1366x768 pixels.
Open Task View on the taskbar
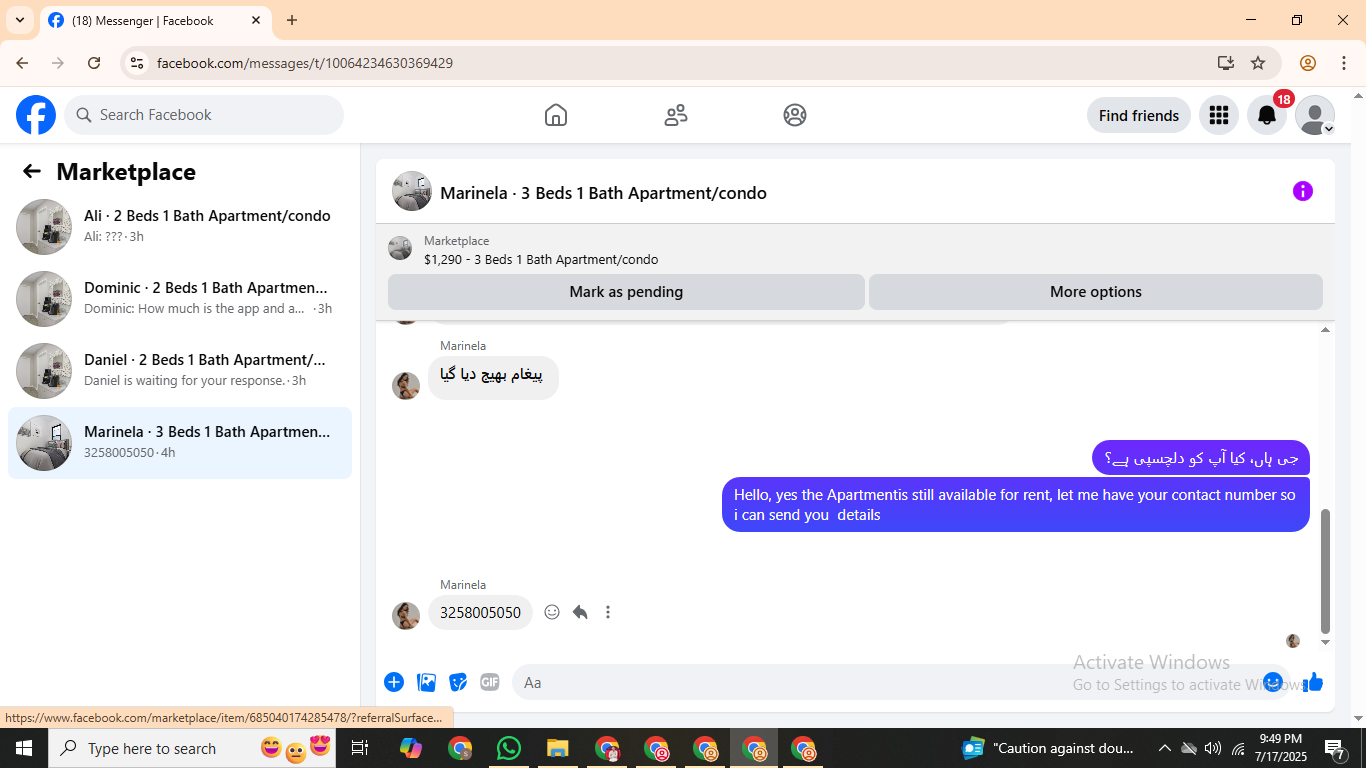tap(360, 748)
